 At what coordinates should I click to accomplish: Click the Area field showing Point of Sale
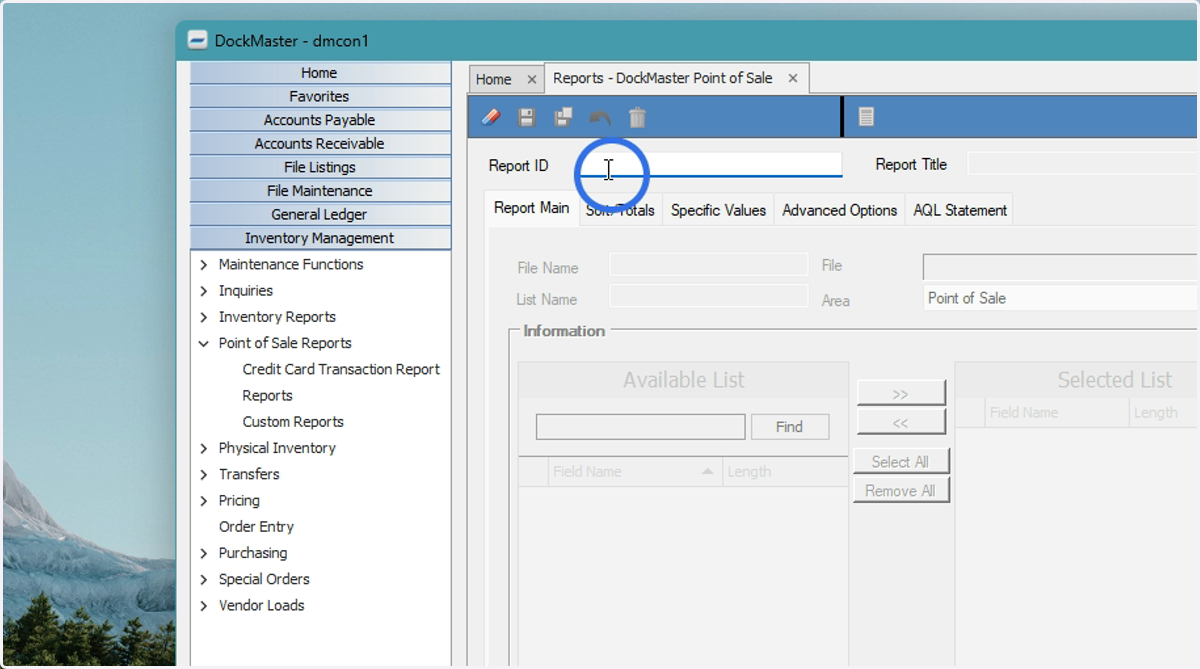point(1060,298)
